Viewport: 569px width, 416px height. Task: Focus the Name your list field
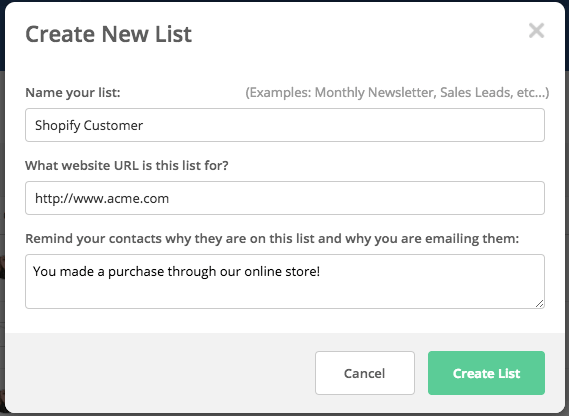tap(285, 125)
